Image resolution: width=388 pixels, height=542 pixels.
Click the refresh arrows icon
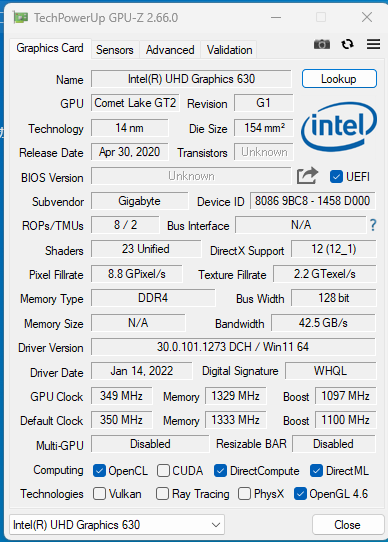point(347,44)
